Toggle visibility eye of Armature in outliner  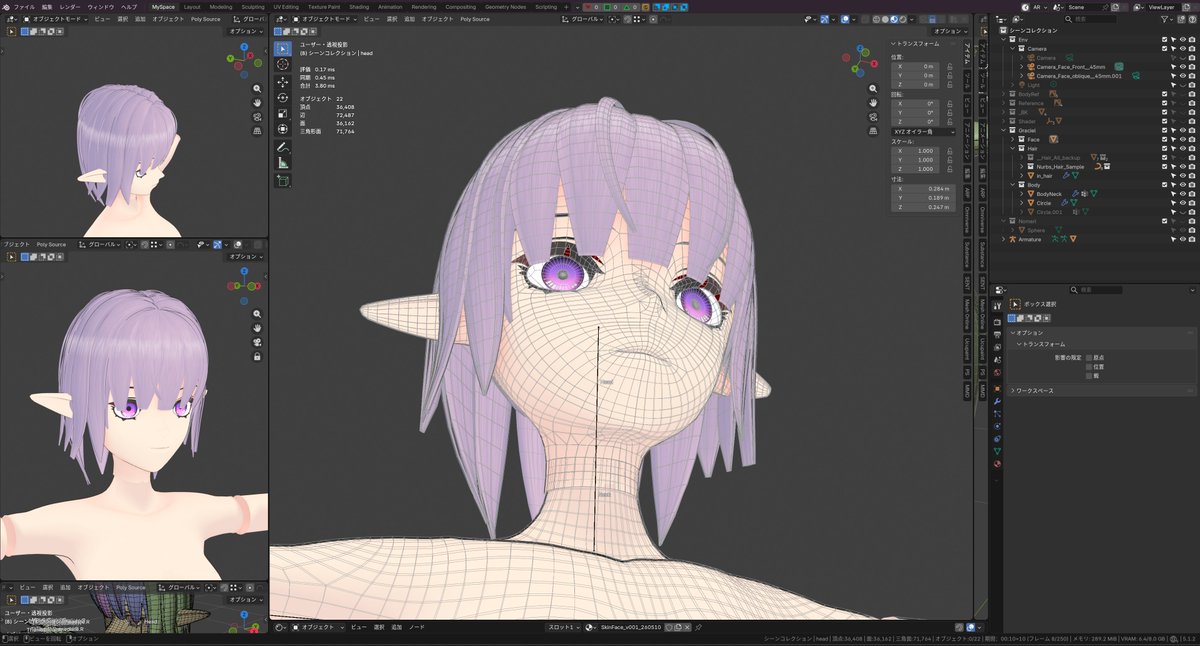click(1183, 239)
